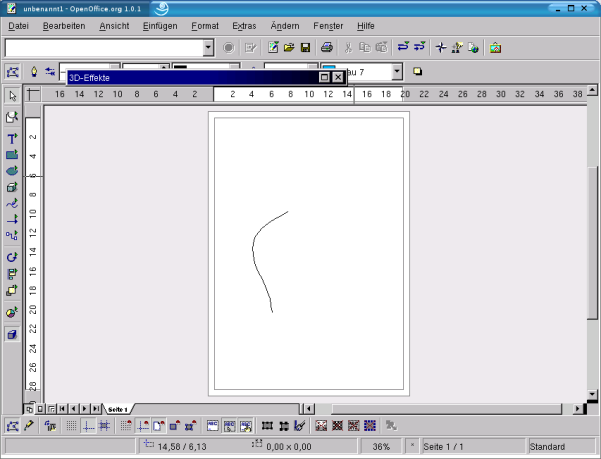Open the Extras menu
Screen dimensions: 601x459
click(243, 24)
